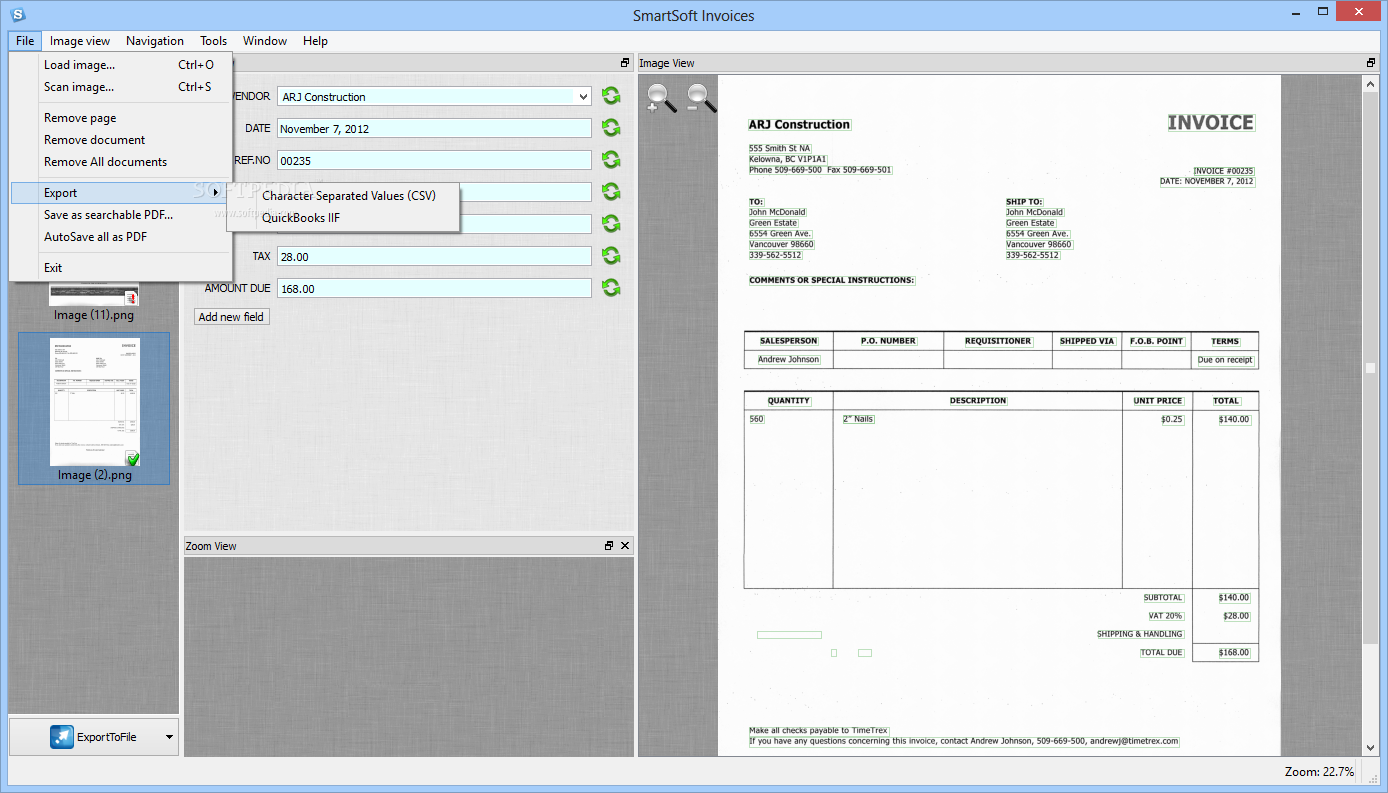Select the Image (2).png thumbnail
The image size is (1388, 793).
click(94, 409)
